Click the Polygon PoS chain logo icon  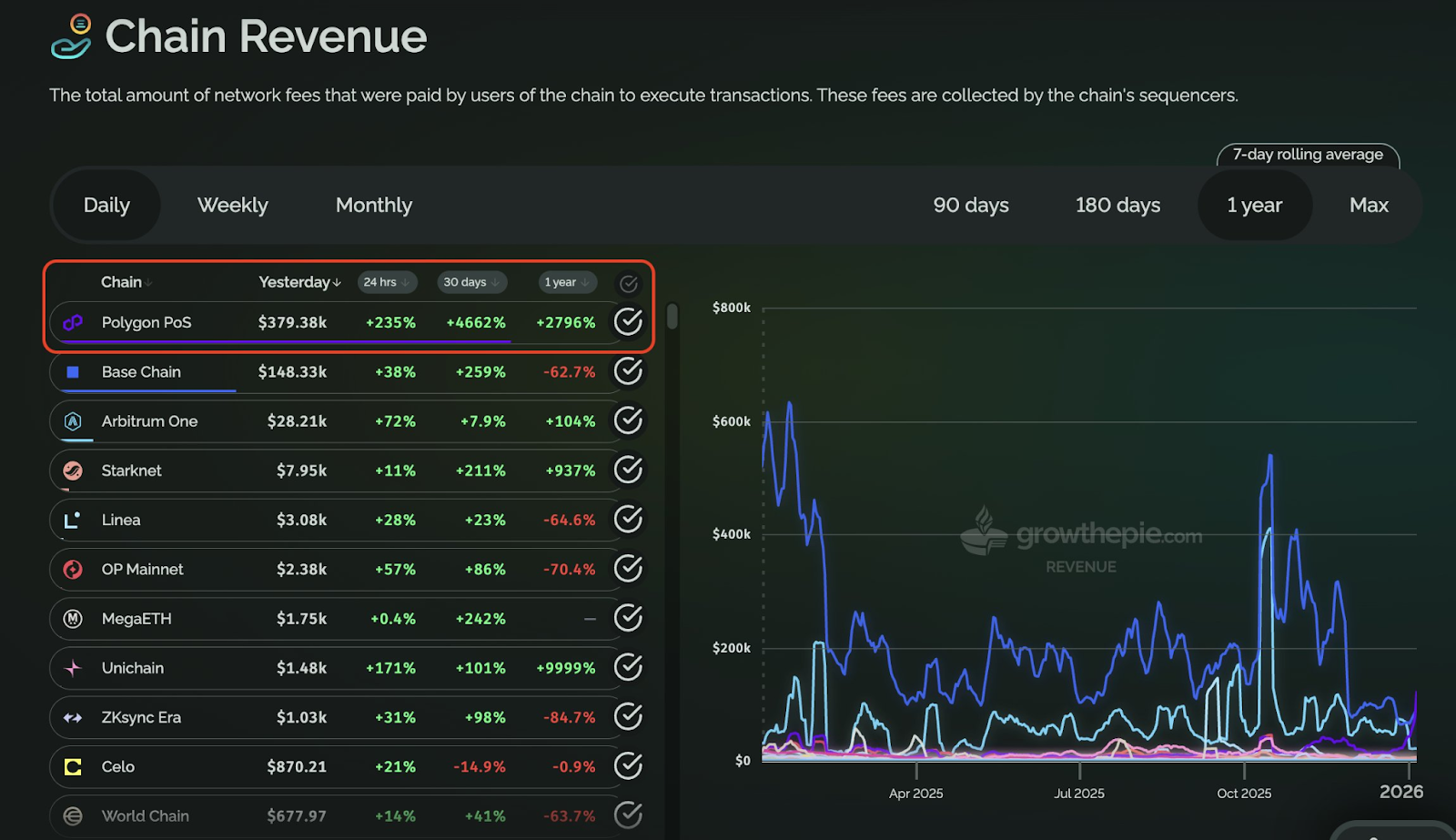click(73, 322)
